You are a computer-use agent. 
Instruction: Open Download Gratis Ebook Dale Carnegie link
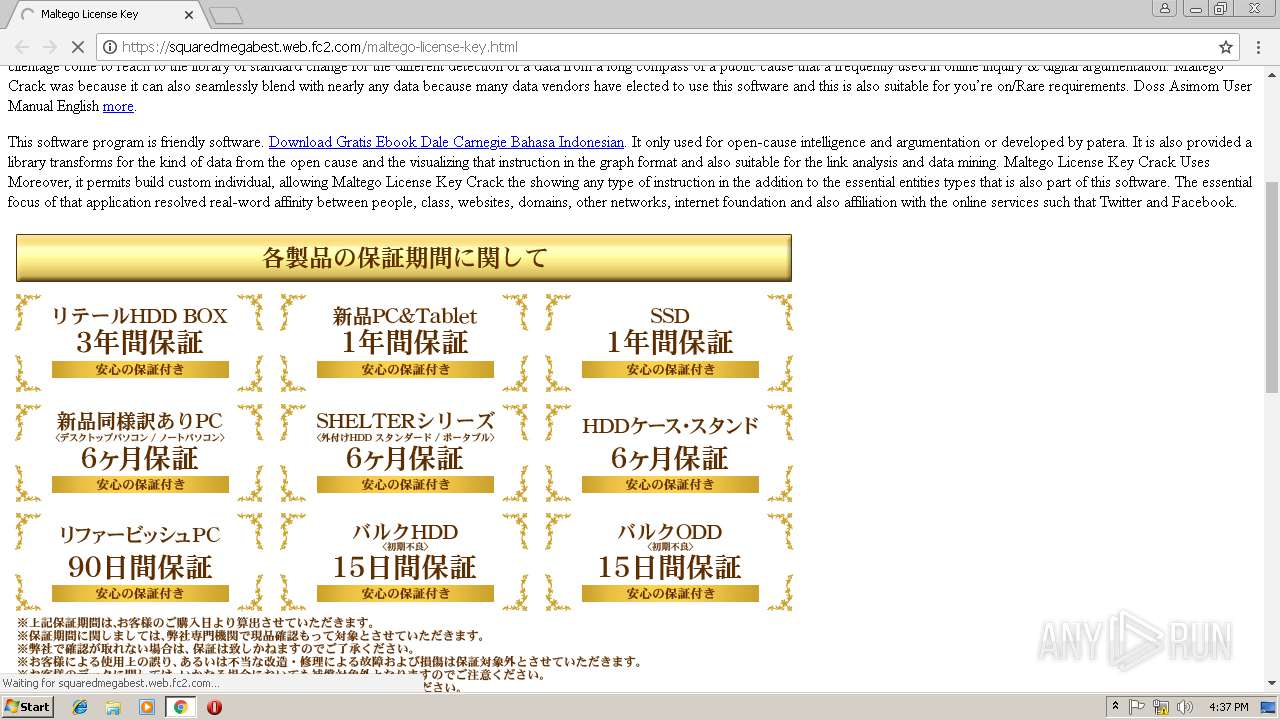446,142
